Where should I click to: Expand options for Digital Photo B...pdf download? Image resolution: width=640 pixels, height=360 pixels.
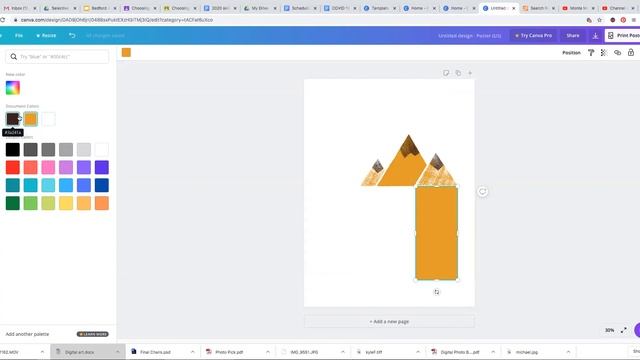click(x=493, y=352)
